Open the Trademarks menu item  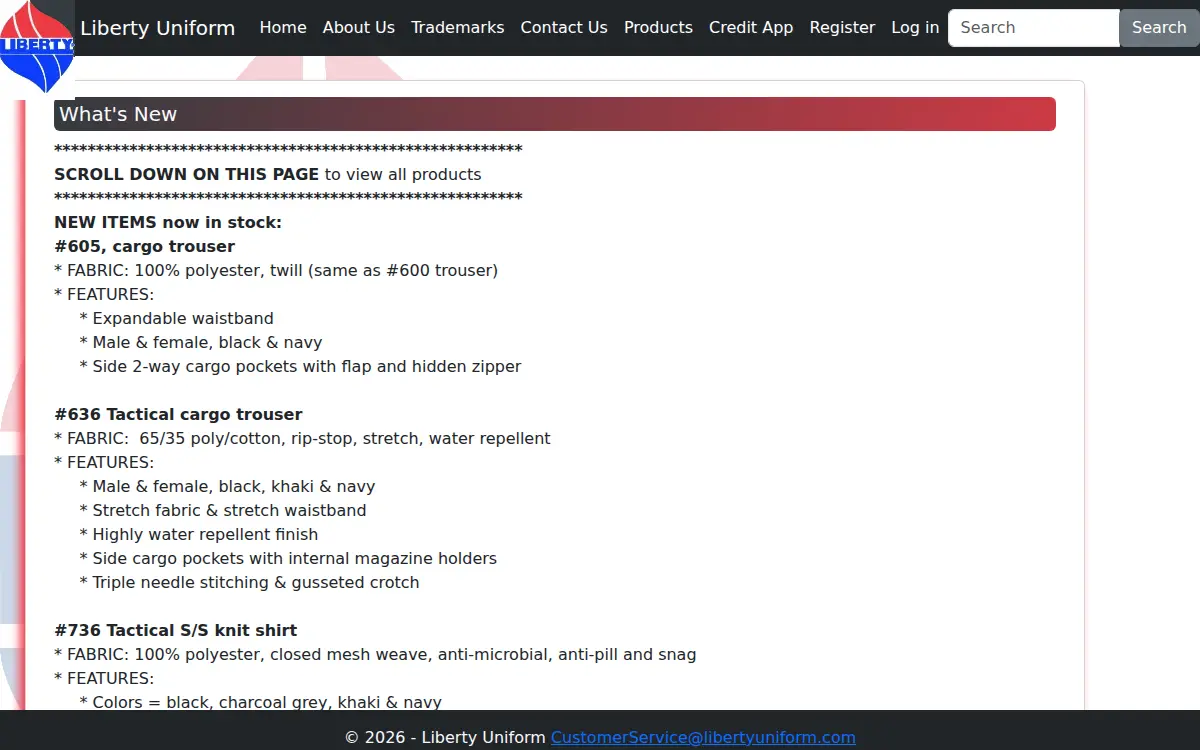(x=458, y=28)
